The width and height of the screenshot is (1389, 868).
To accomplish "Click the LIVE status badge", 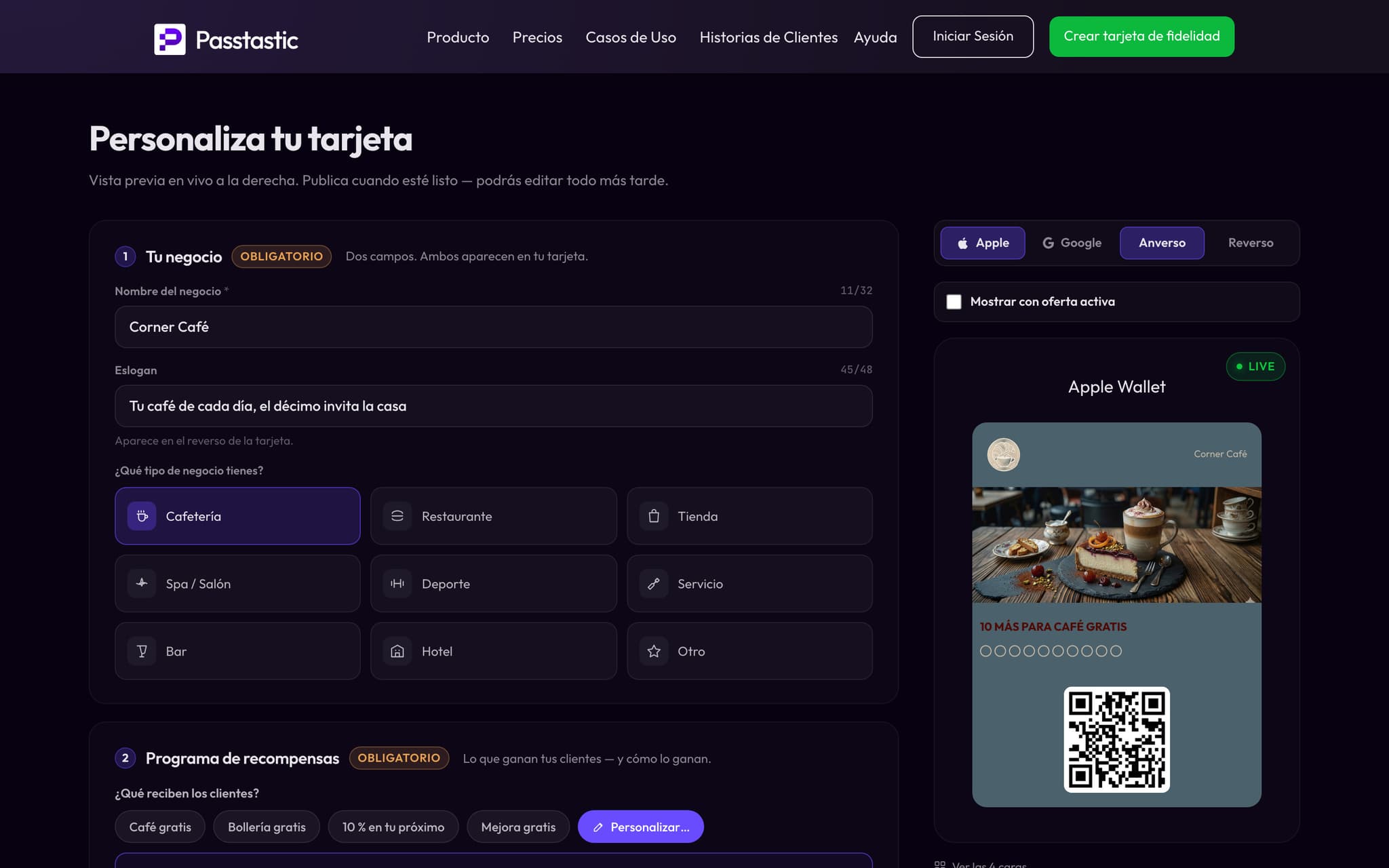I will point(1255,366).
